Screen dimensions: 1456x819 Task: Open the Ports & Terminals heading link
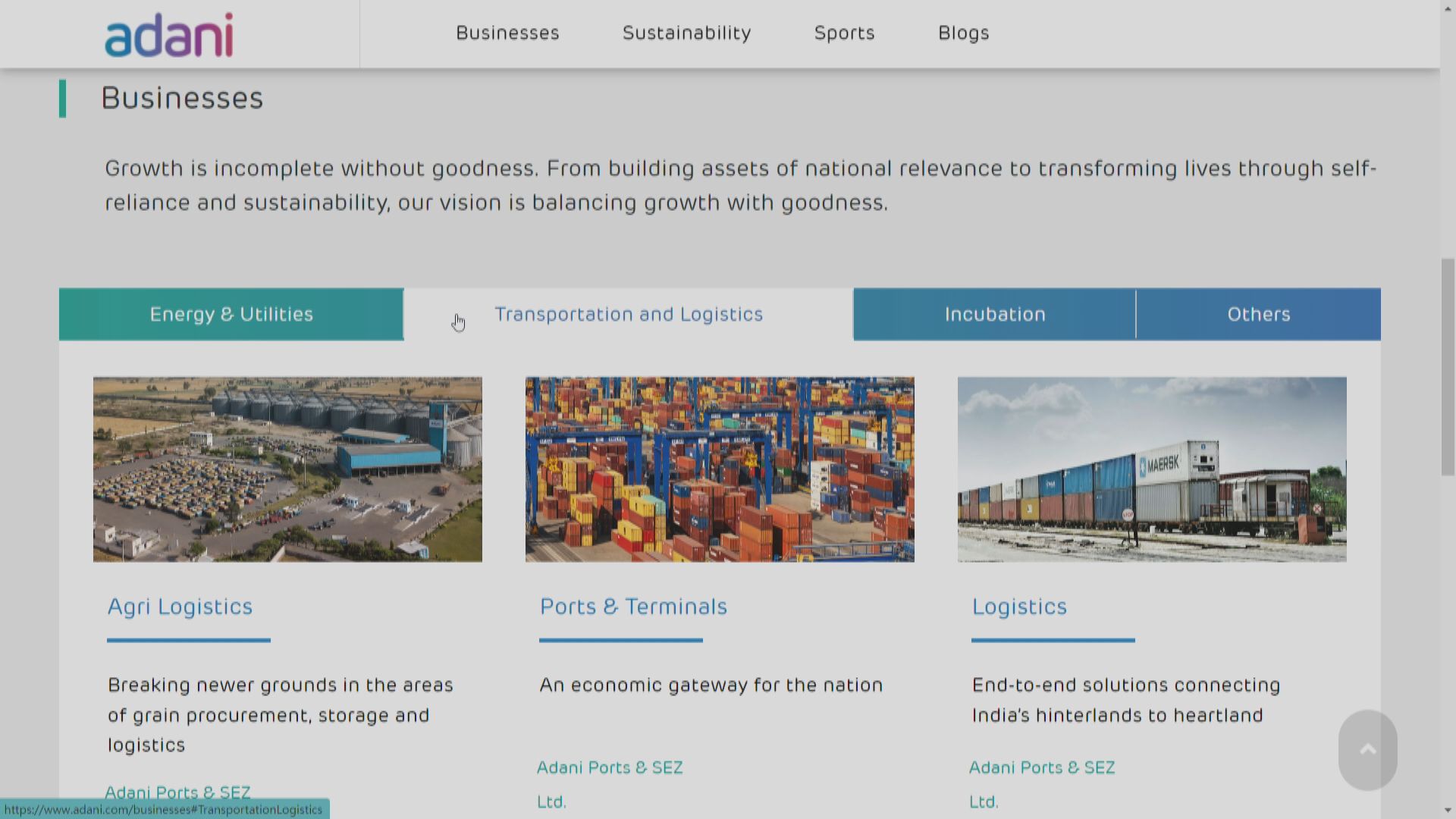[x=633, y=607]
